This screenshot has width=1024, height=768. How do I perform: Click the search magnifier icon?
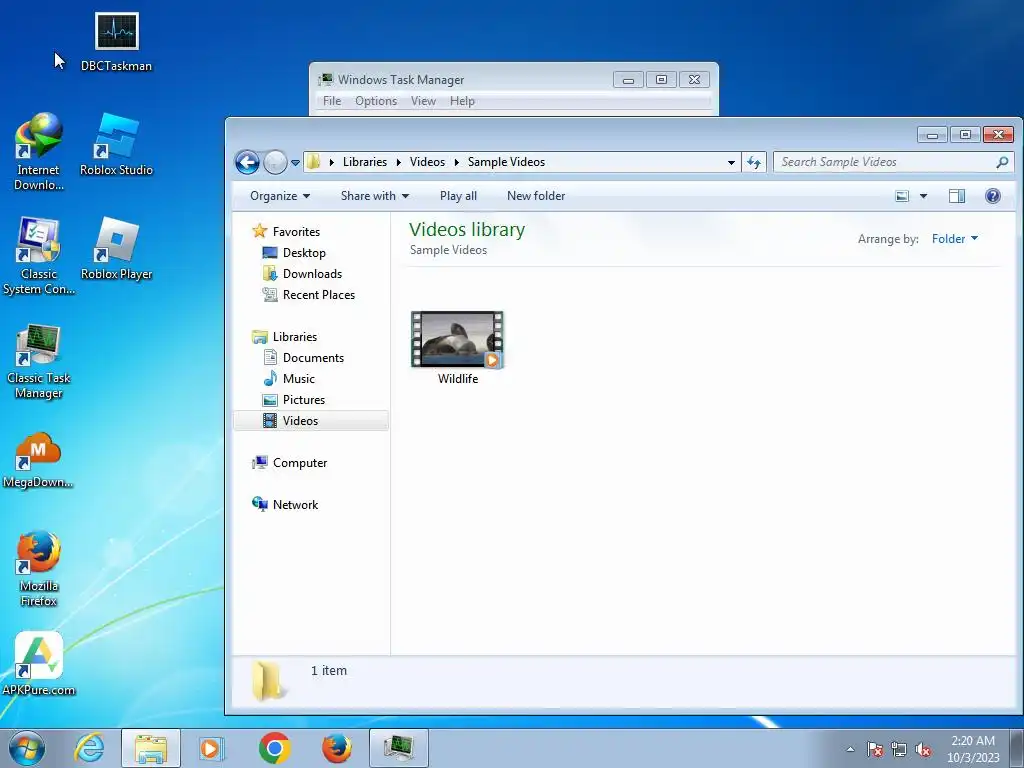click(1002, 162)
